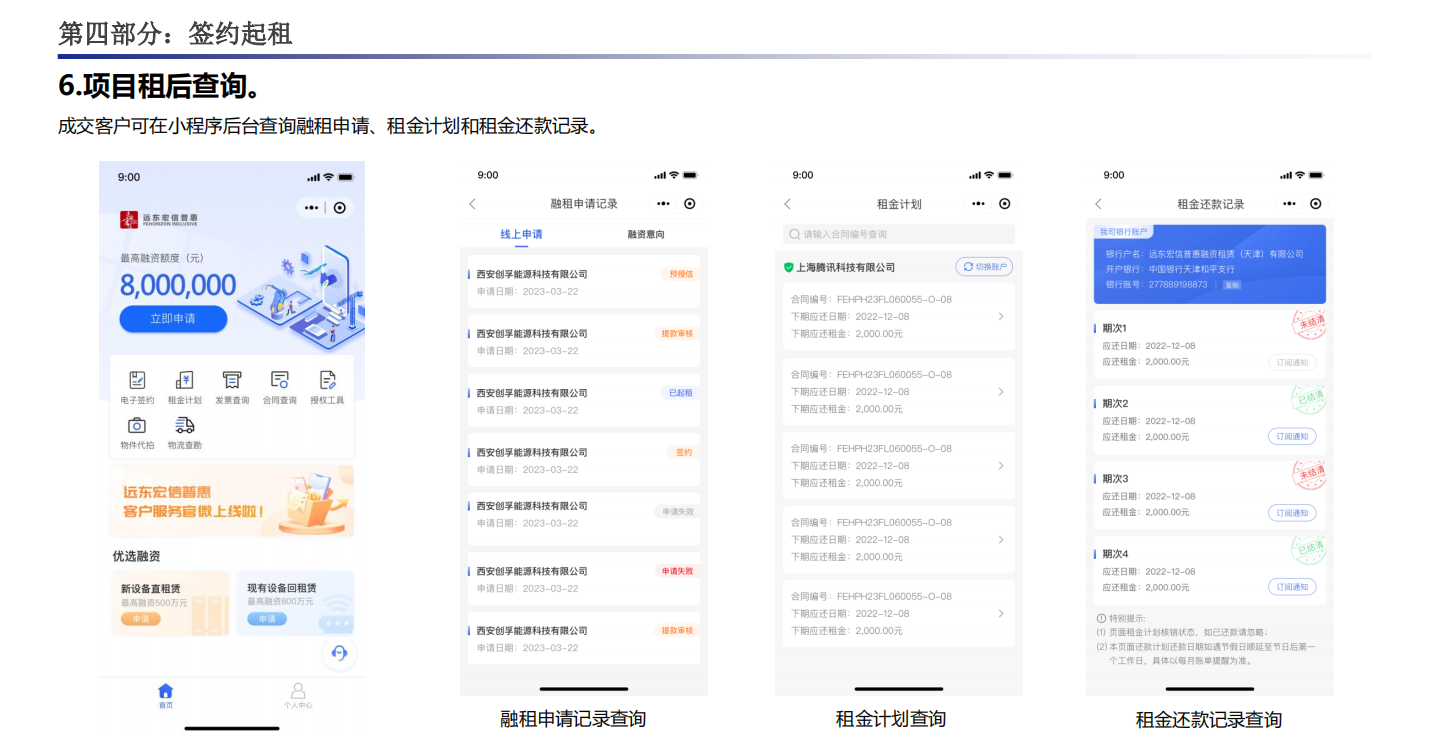Click the 优选融资 section heading
Image resolution: width=1429 pixels, height=737 pixels.
click(x=136, y=556)
